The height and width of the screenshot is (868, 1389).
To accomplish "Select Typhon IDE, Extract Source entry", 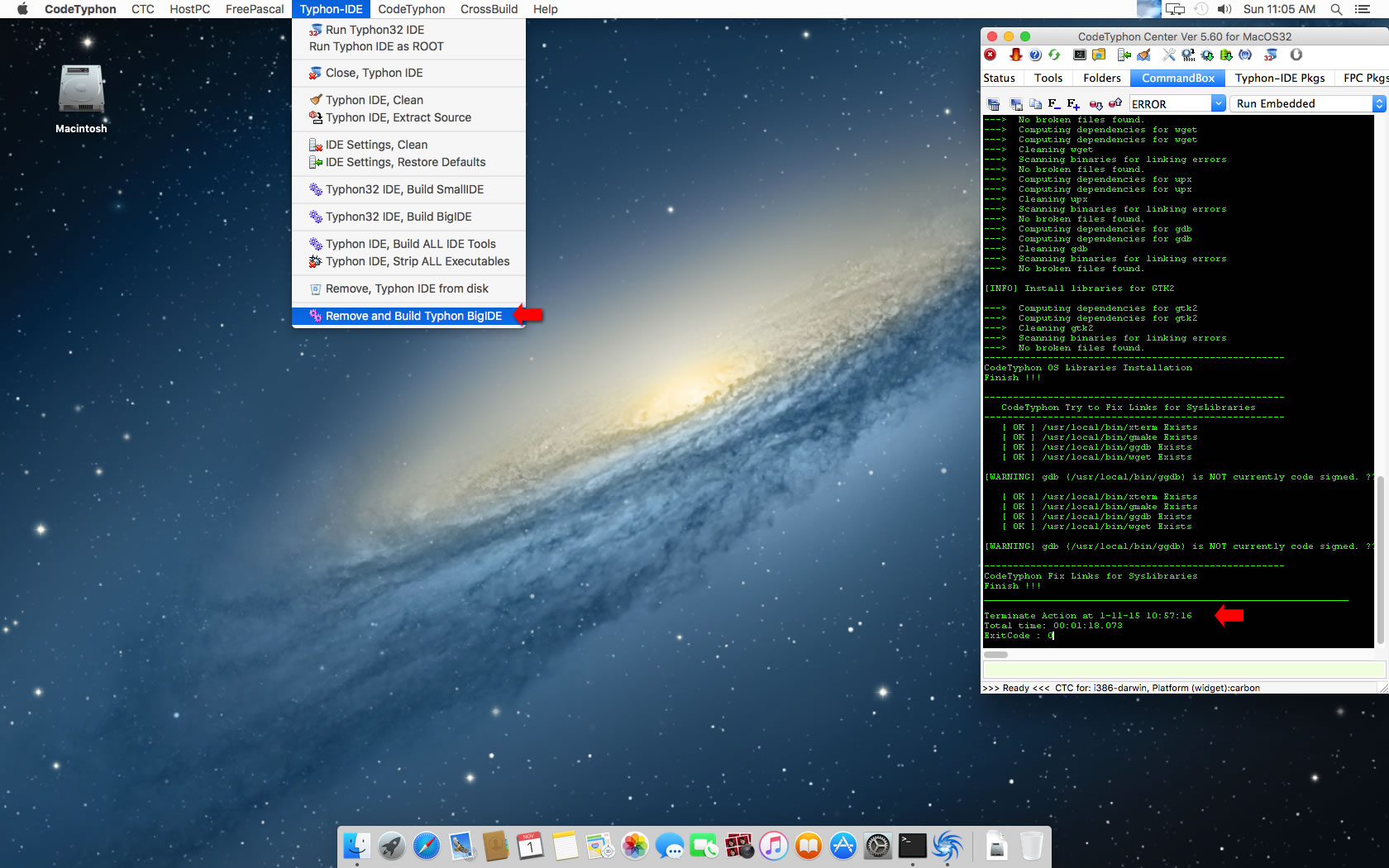I will [408, 117].
